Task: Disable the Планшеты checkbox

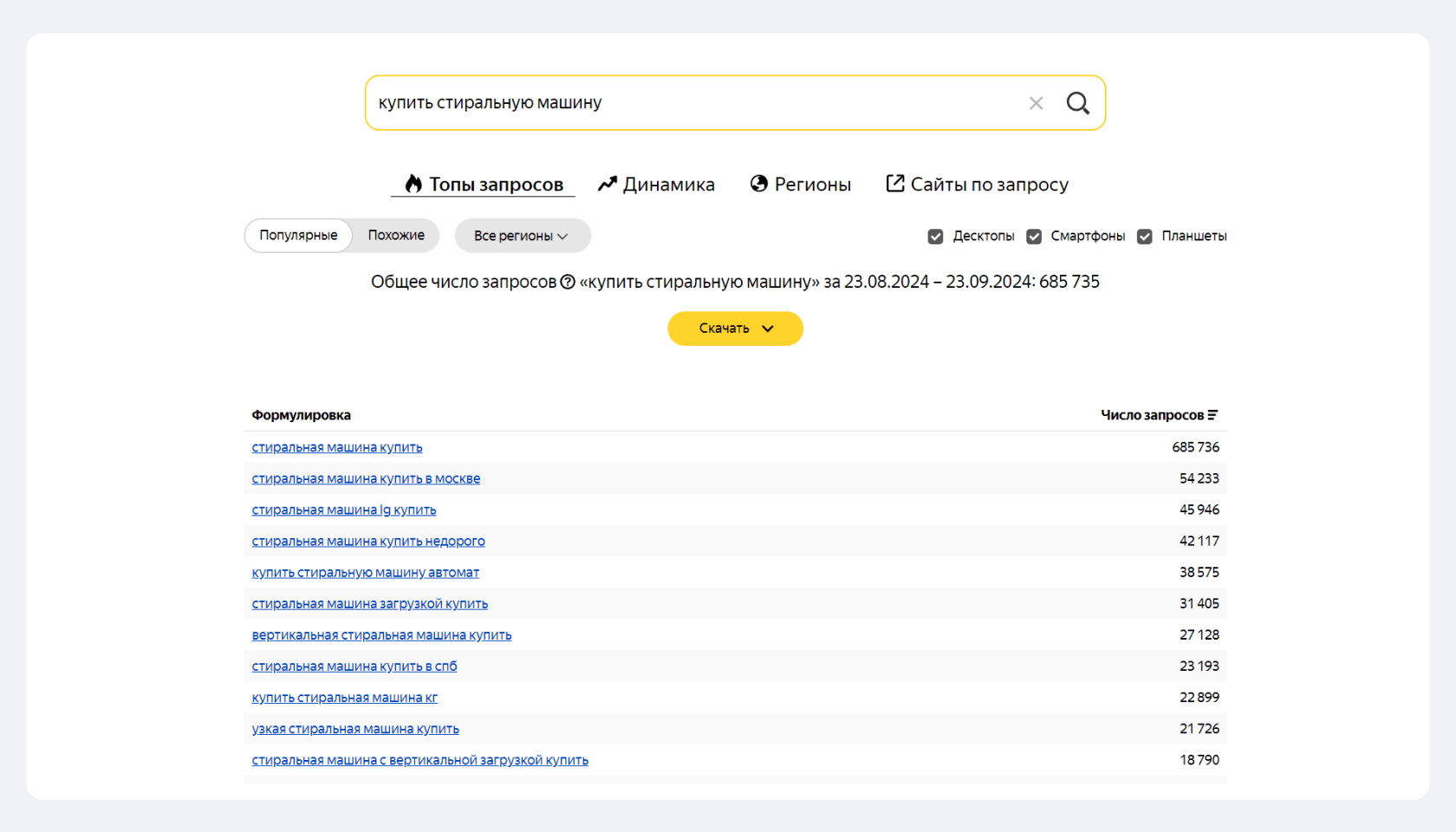Action: pos(1145,237)
